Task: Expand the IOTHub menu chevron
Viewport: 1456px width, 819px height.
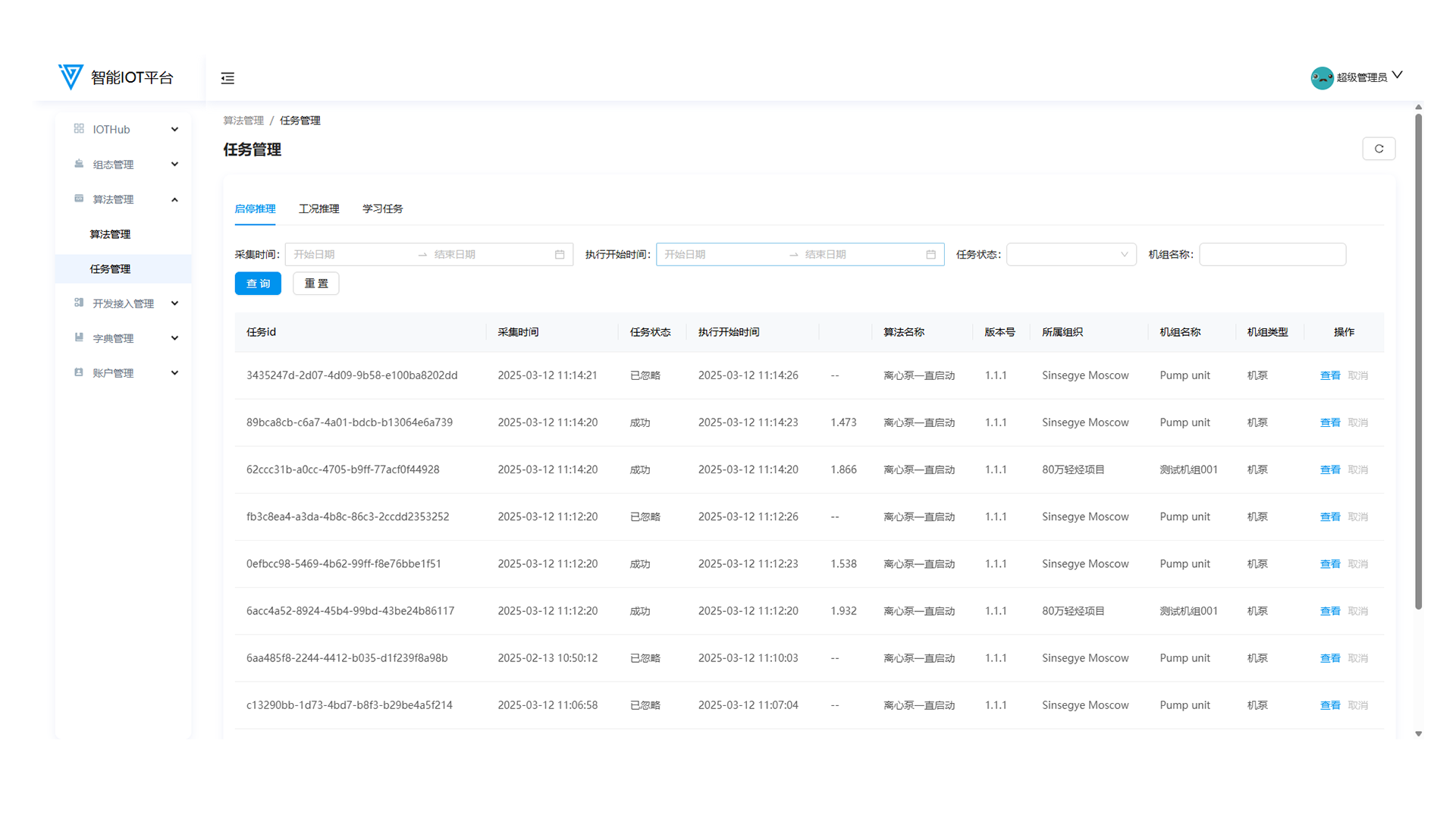Action: tap(174, 130)
